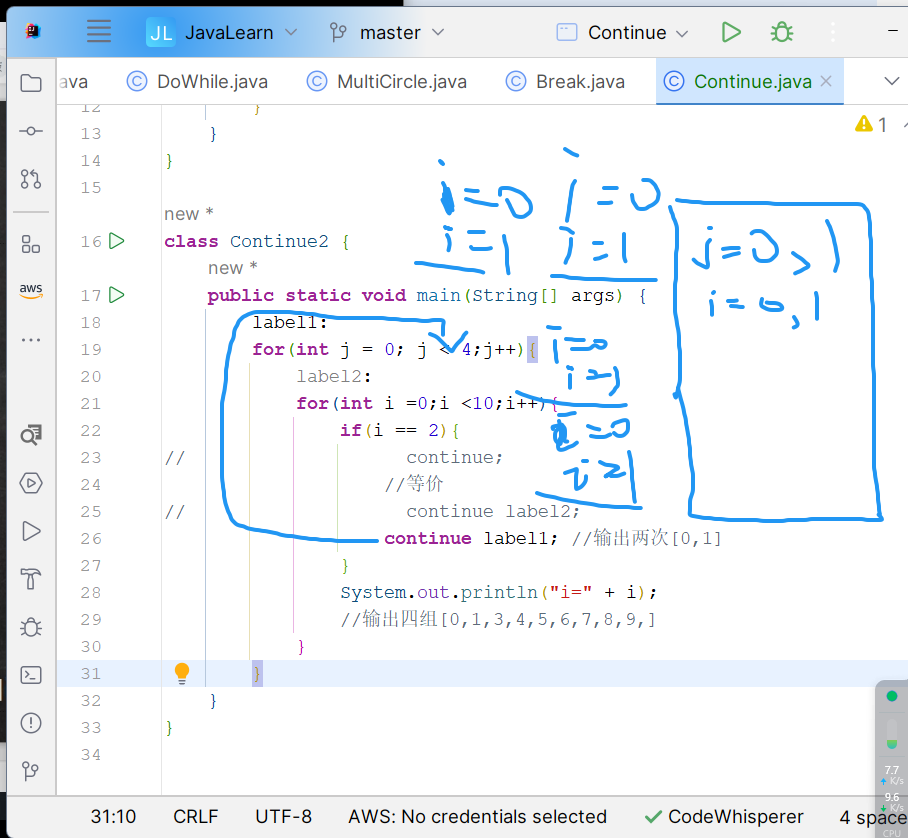This screenshot has width=908, height=838.
Task: Click the 31:10 caret position indicator
Action: click(113, 817)
